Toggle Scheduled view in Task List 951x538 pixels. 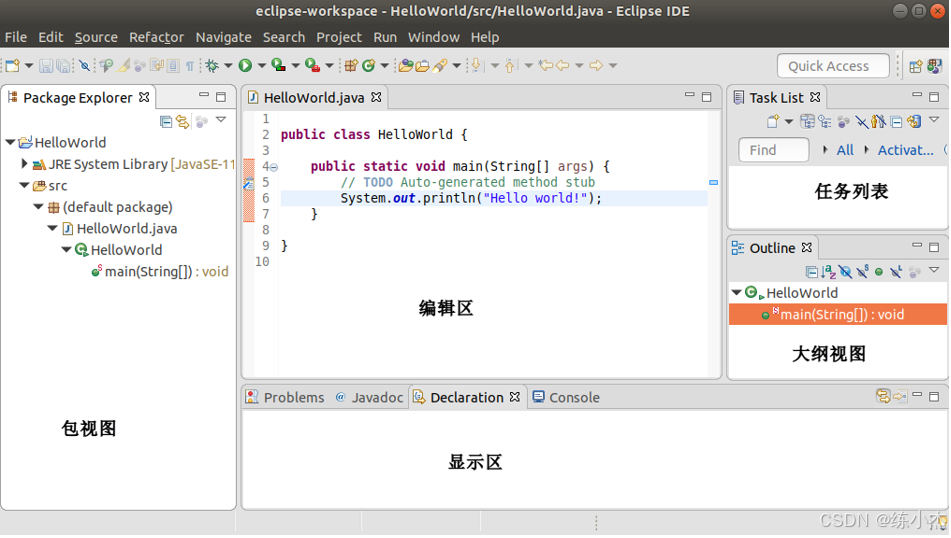click(825, 122)
